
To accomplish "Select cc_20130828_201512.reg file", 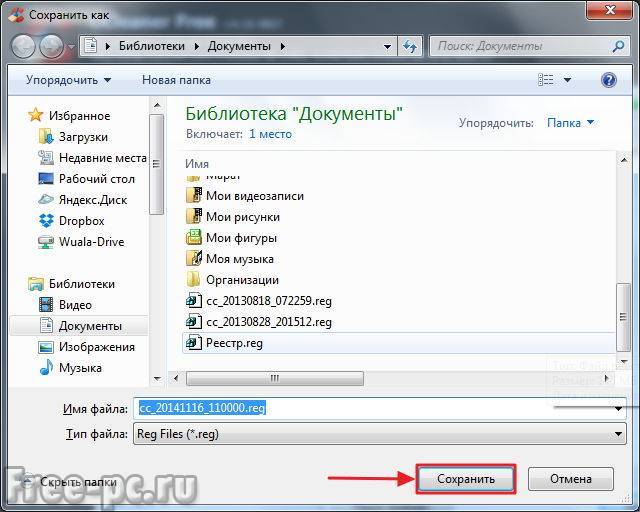I will coord(259,322).
